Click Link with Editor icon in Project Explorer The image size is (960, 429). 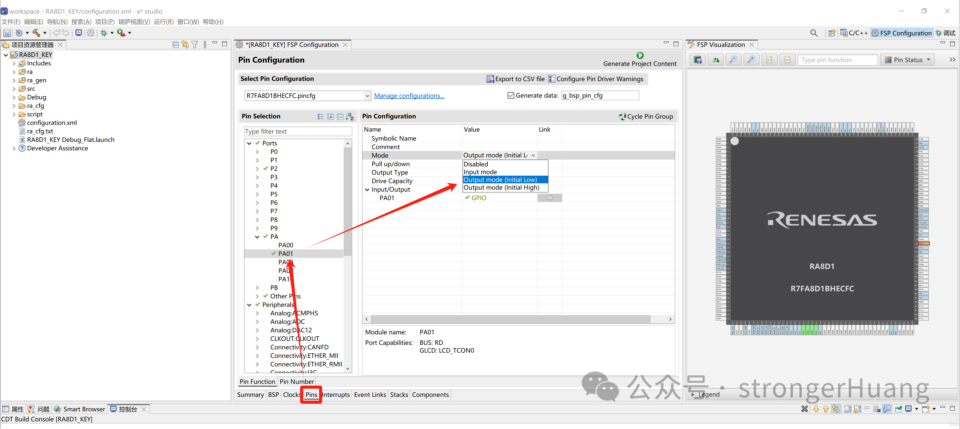[184, 45]
